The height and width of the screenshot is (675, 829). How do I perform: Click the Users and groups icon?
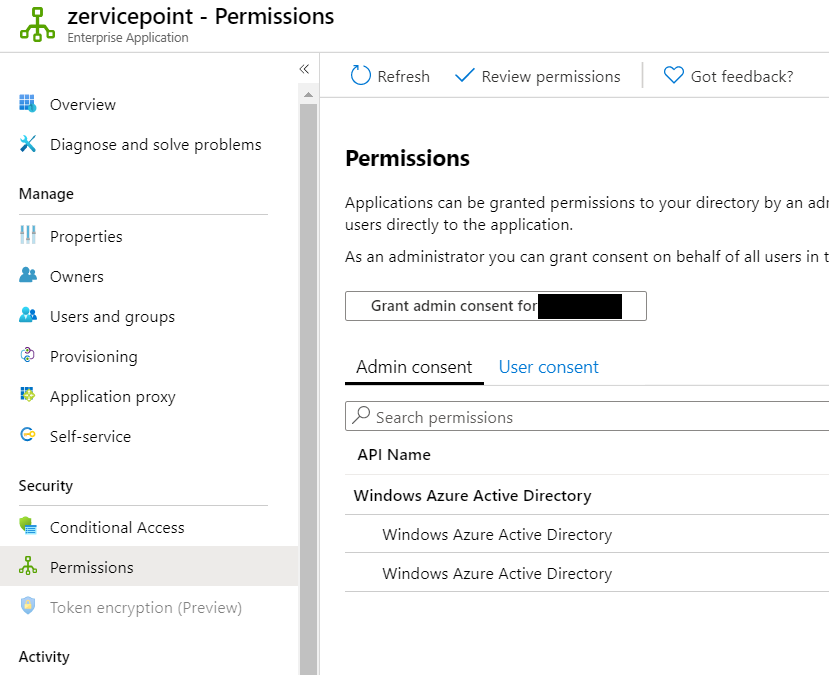[28, 316]
